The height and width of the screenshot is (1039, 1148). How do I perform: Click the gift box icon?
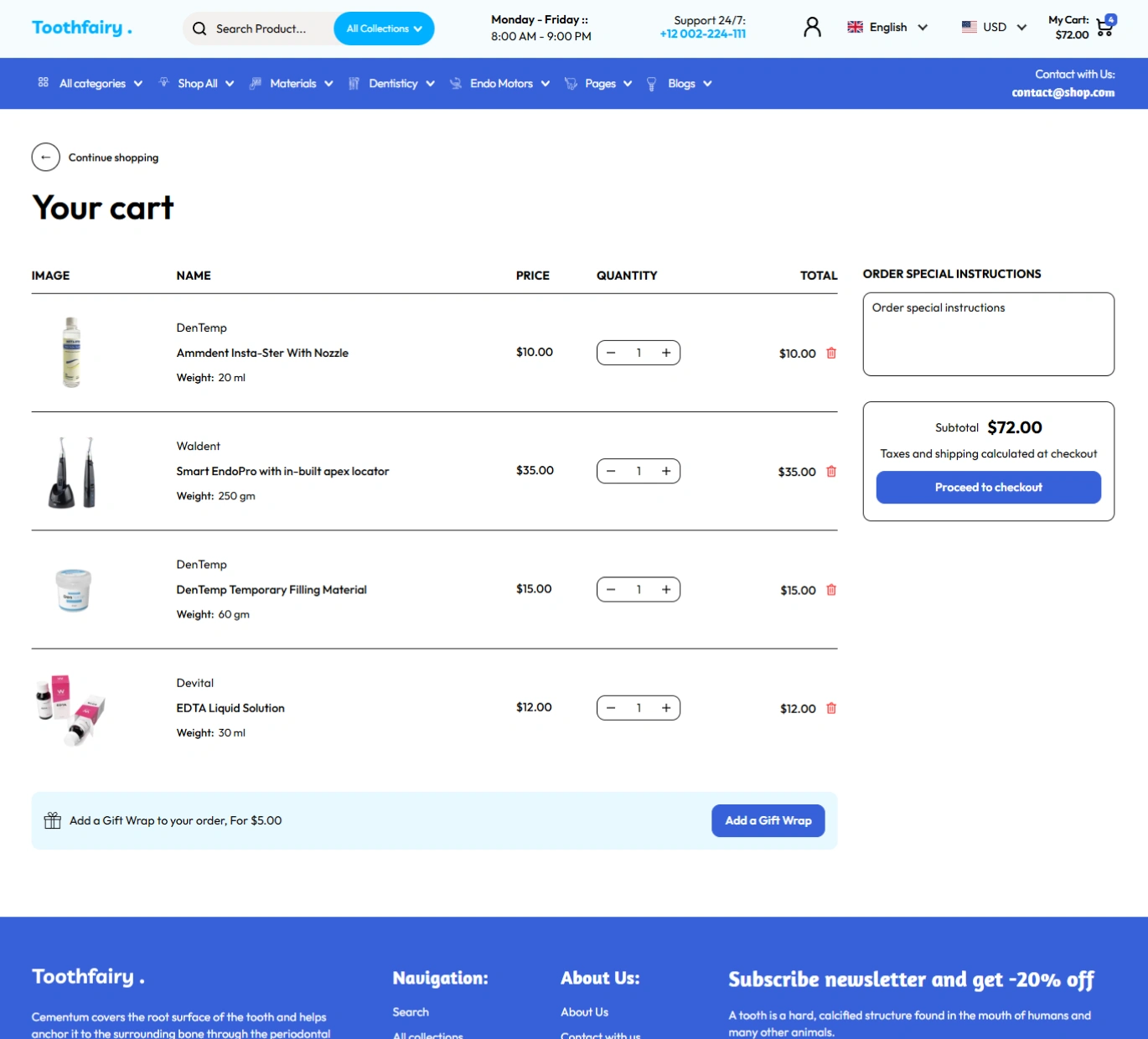[x=52, y=820]
